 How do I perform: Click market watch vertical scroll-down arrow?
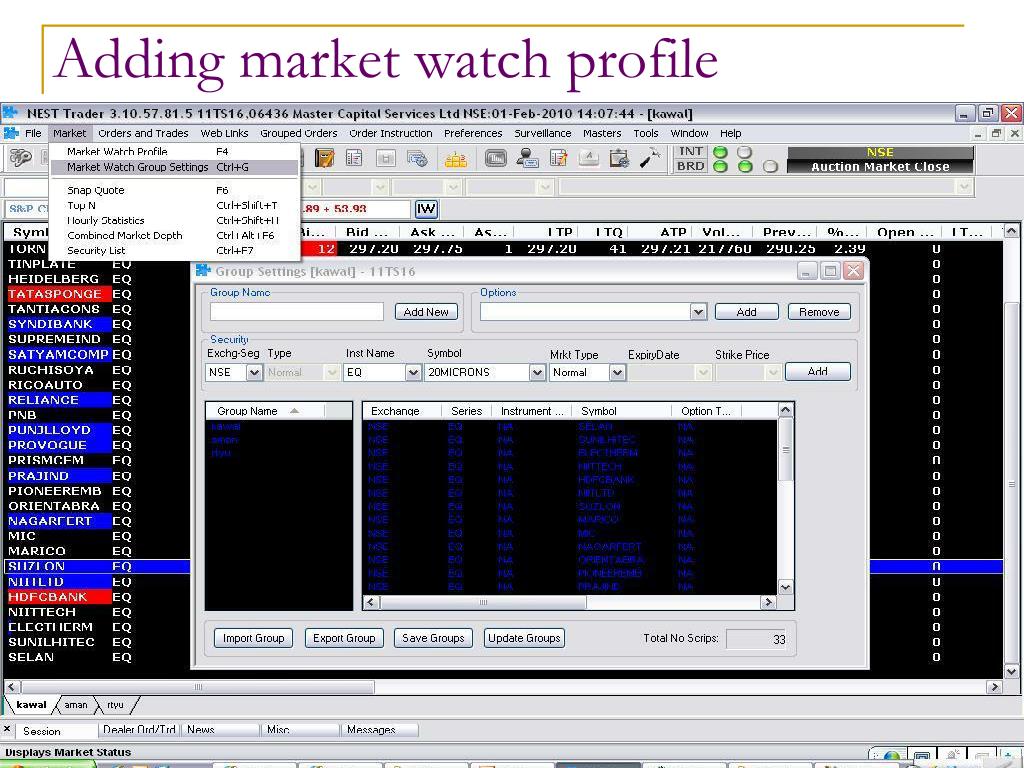pyautogui.click(x=1011, y=671)
